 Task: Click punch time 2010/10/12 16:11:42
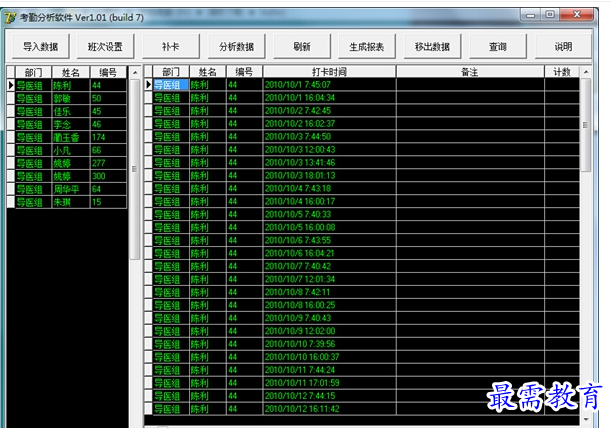click(x=302, y=409)
